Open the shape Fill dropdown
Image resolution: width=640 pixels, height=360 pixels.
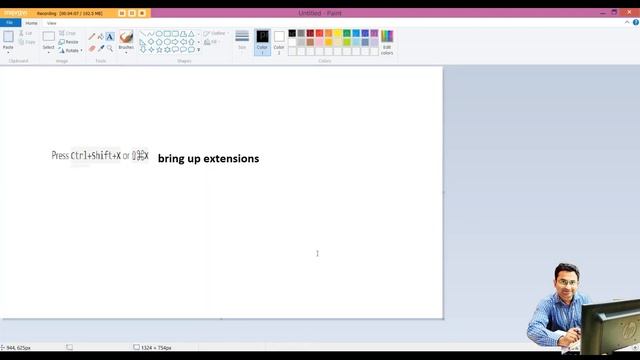[213, 42]
